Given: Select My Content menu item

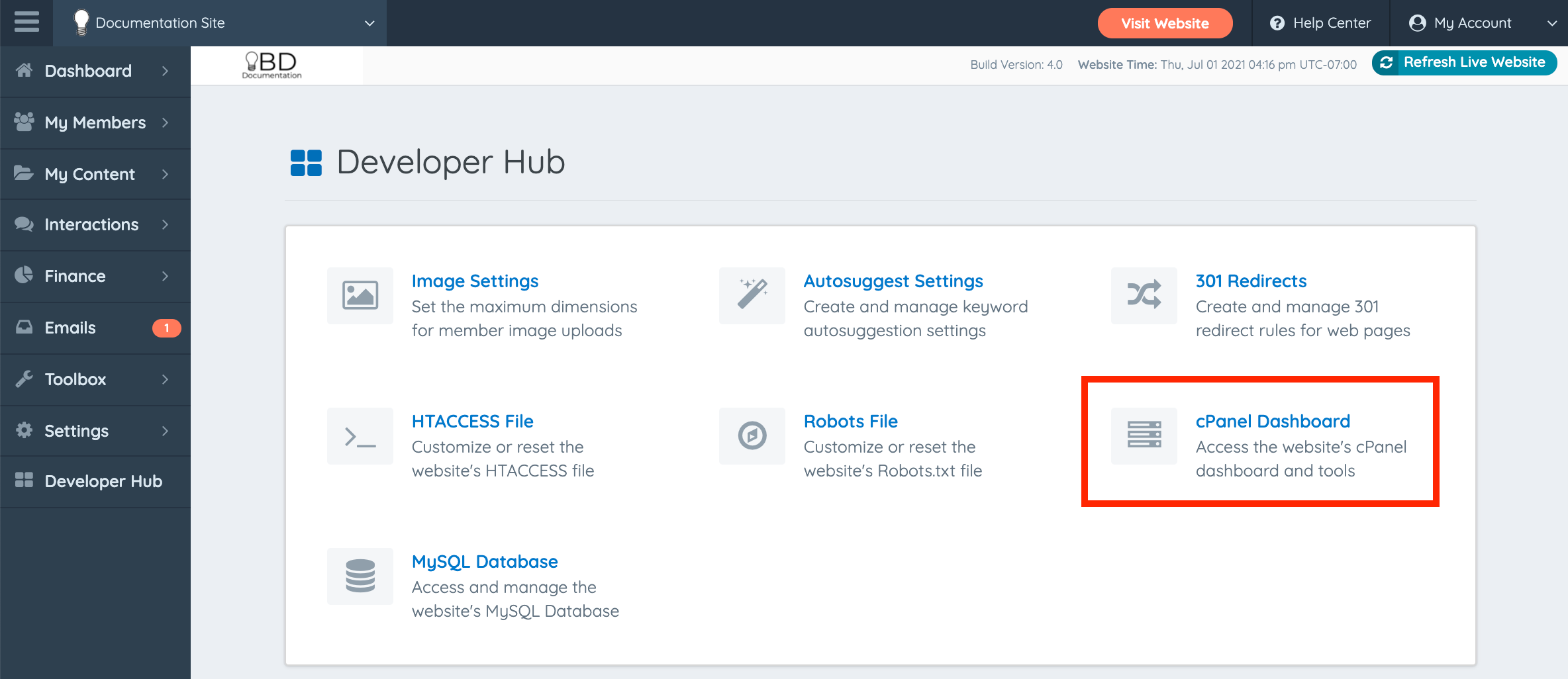Looking at the screenshot, I should [x=95, y=174].
